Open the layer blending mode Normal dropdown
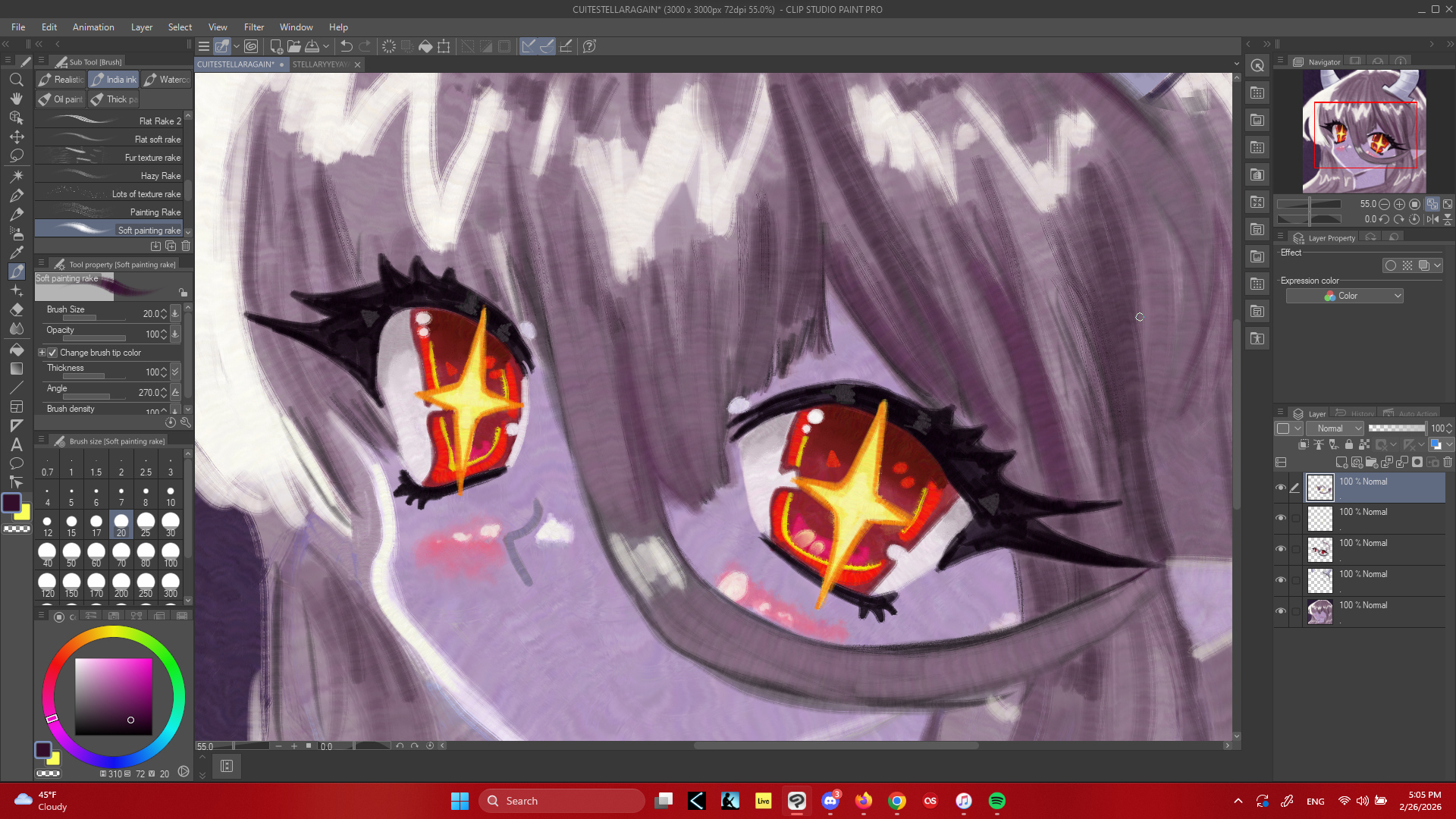 coord(1335,428)
